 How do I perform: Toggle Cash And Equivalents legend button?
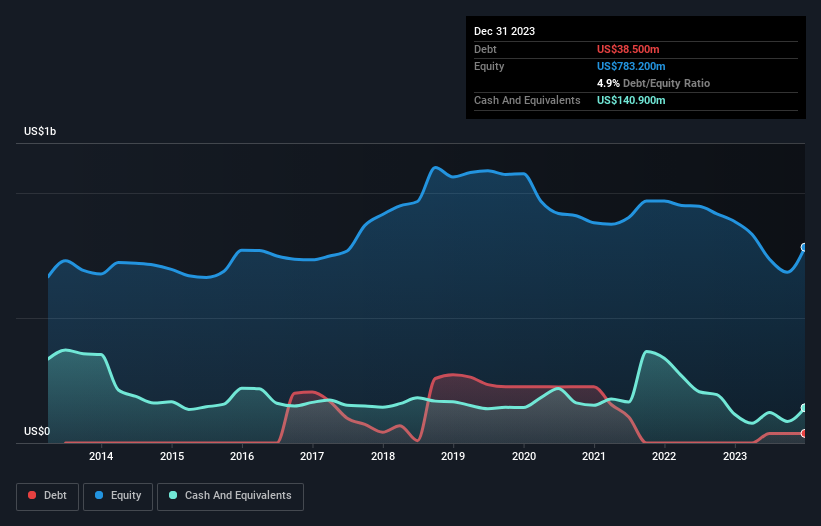coord(230,496)
